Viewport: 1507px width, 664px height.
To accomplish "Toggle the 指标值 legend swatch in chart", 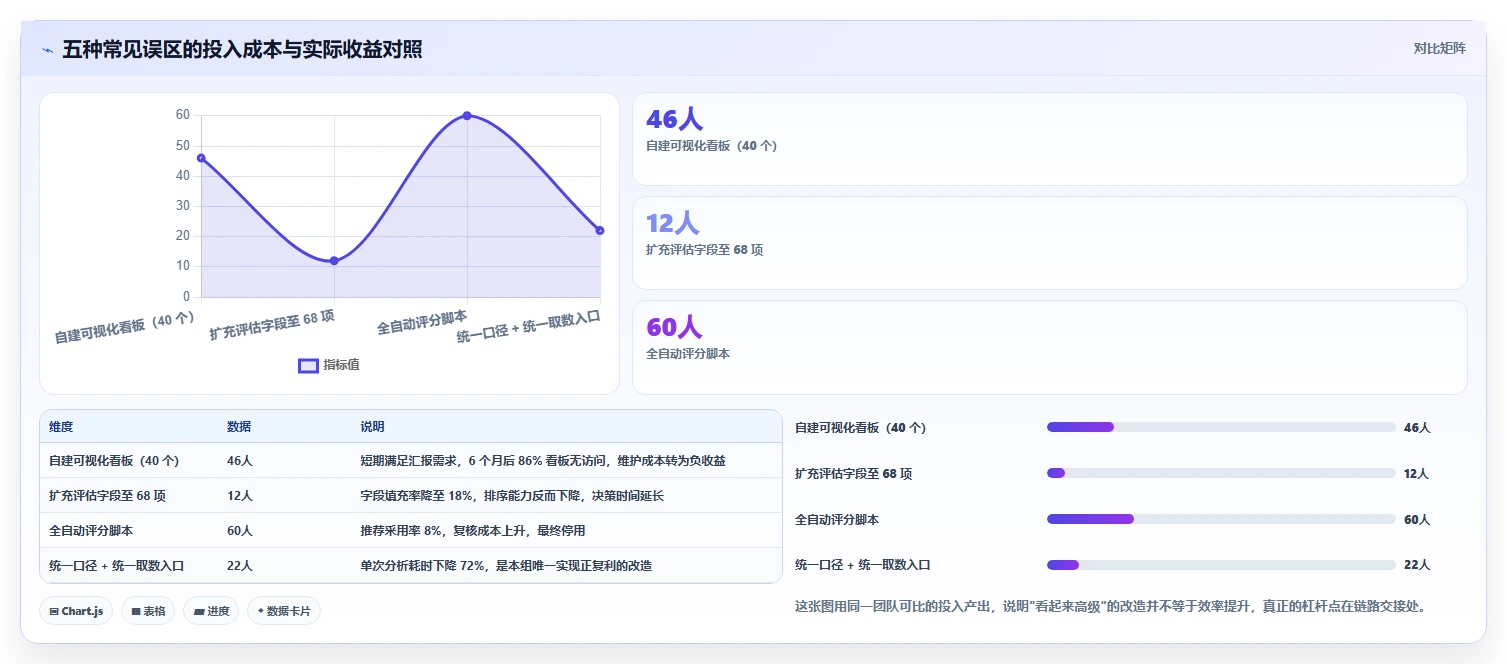I will [308, 365].
